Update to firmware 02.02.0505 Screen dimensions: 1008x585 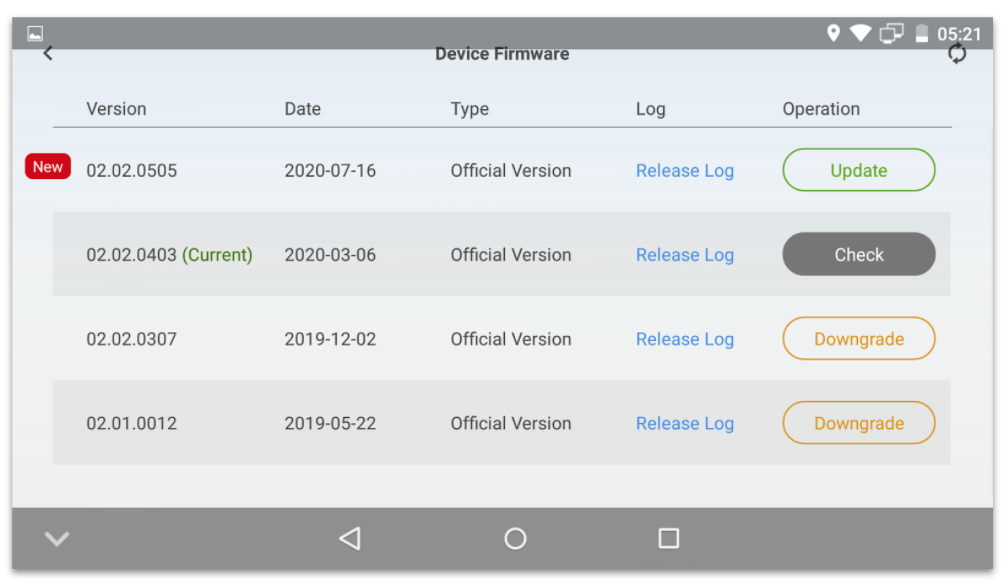coord(858,170)
